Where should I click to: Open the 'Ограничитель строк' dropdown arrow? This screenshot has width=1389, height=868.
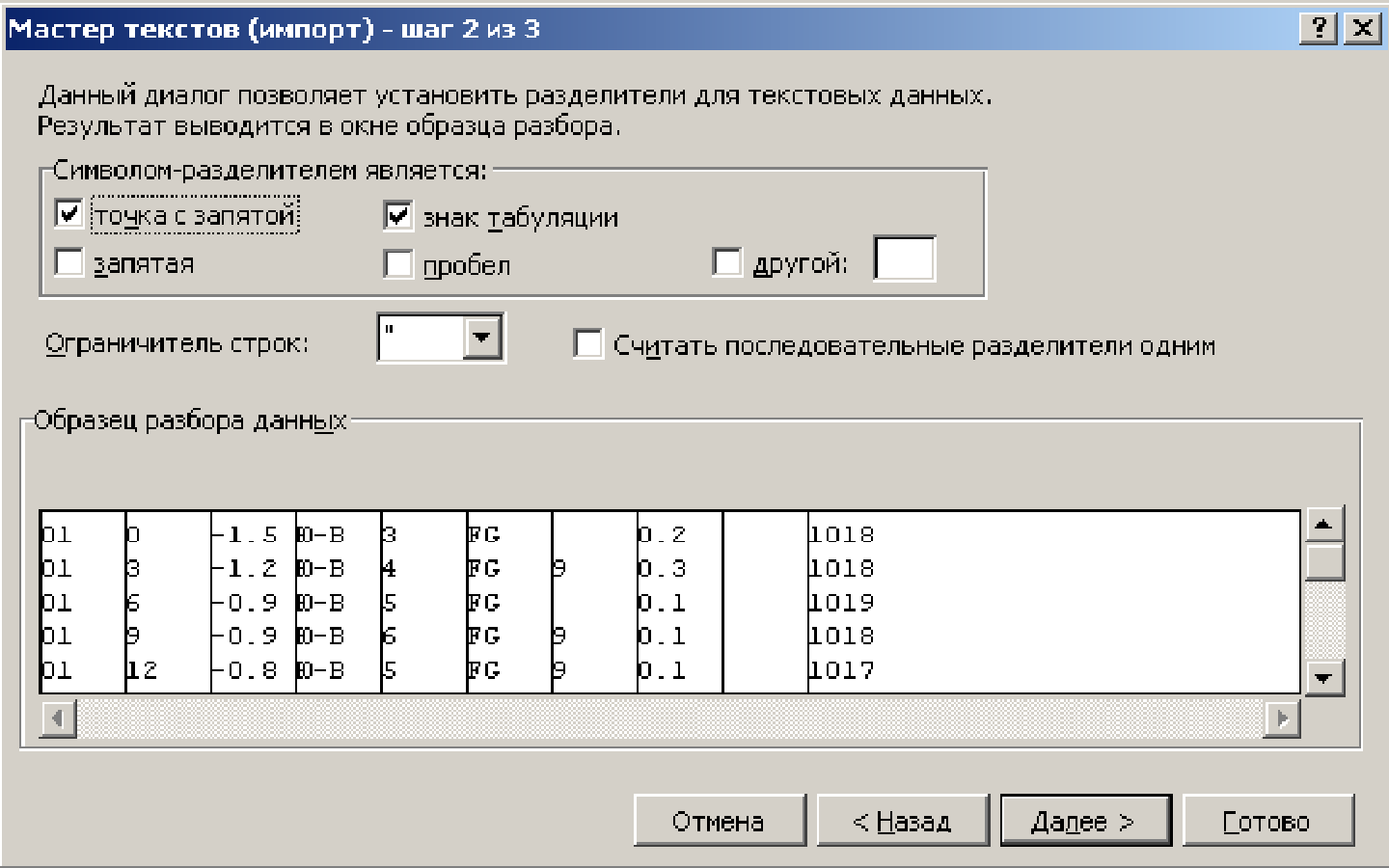pyautogui.click(x=482, y=338)
